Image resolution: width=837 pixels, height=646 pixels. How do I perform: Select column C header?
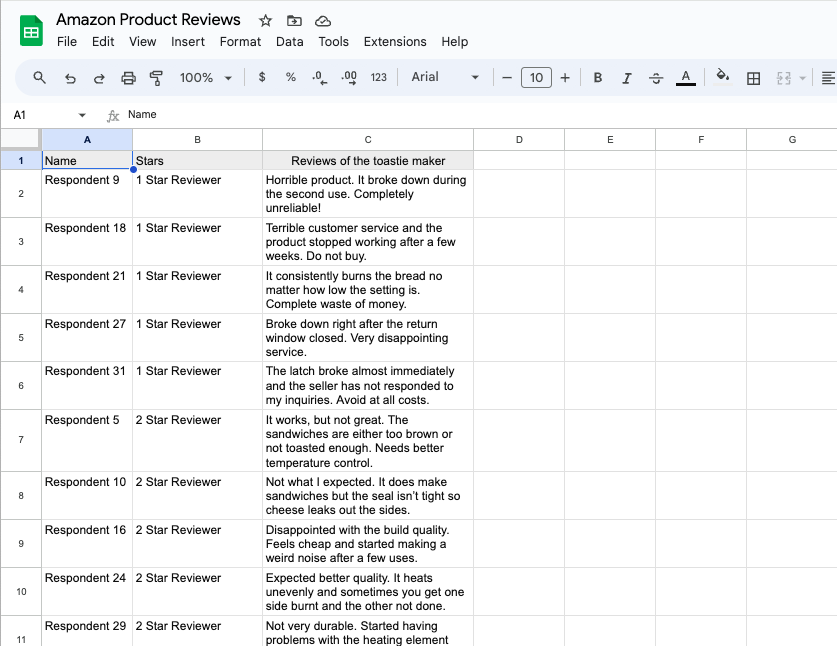click(x=368, y=140)
